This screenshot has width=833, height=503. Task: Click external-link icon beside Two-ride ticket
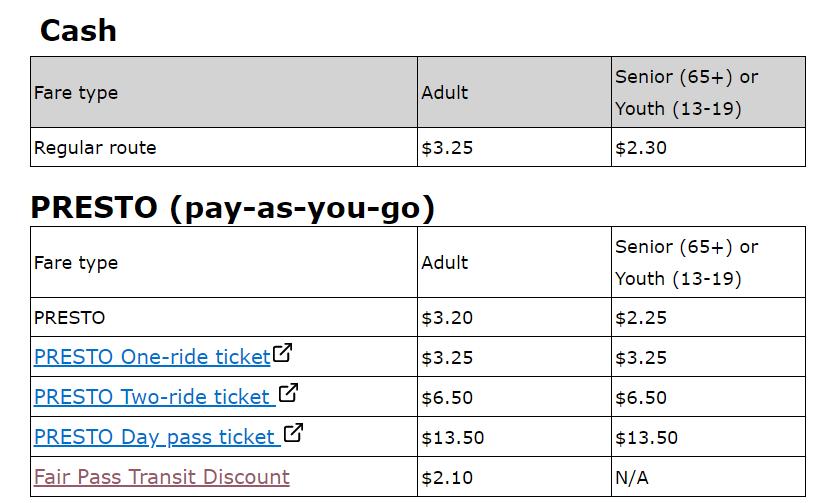[288, 394]
